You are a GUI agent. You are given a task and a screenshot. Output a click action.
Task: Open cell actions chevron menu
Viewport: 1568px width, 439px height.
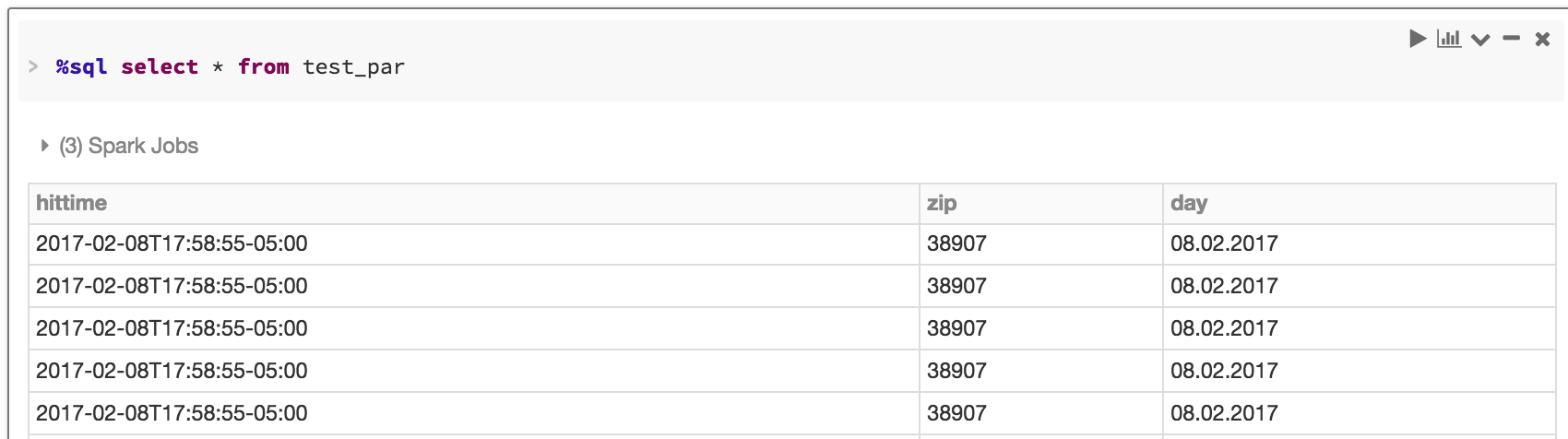tap(1480, 40)
